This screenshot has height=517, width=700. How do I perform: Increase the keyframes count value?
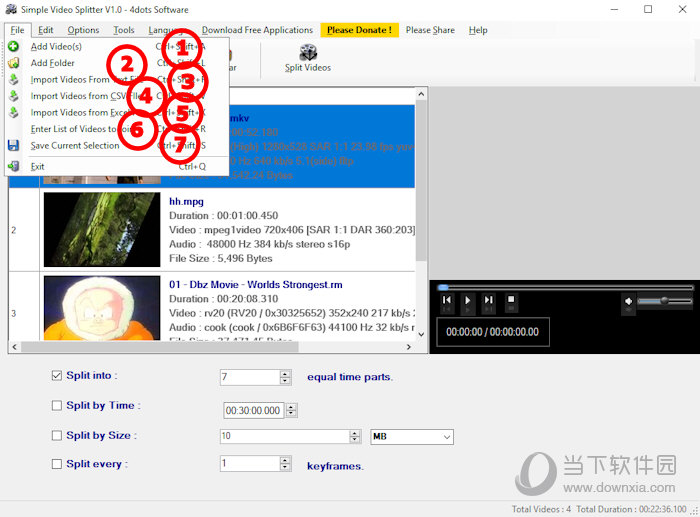(285, 460)
